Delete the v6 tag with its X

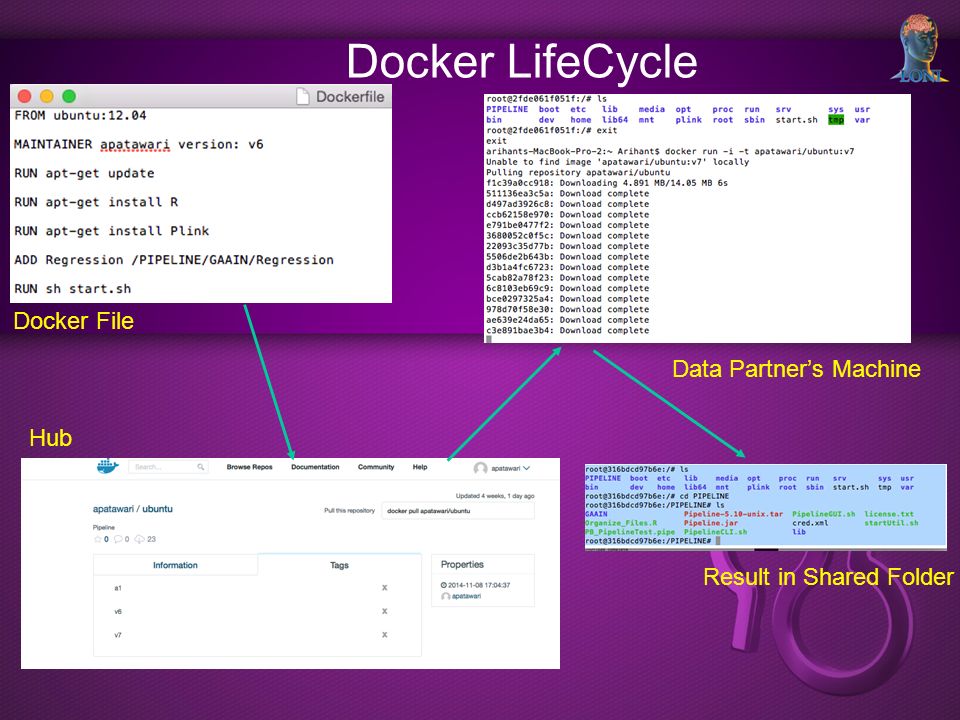(384, 611)
